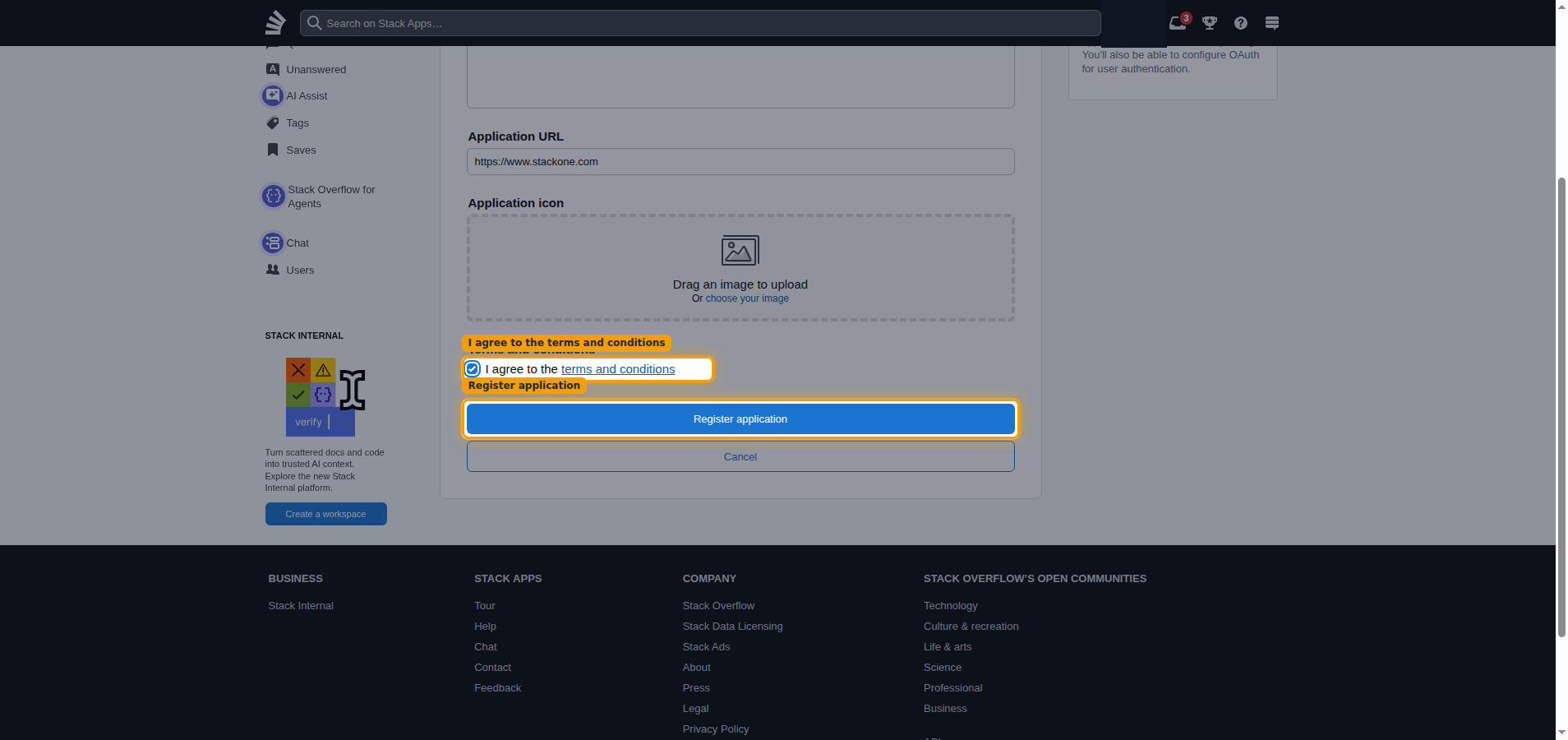Click the application icon upload dropzone
Screen dimensions: 1568x740
point(740,268)
